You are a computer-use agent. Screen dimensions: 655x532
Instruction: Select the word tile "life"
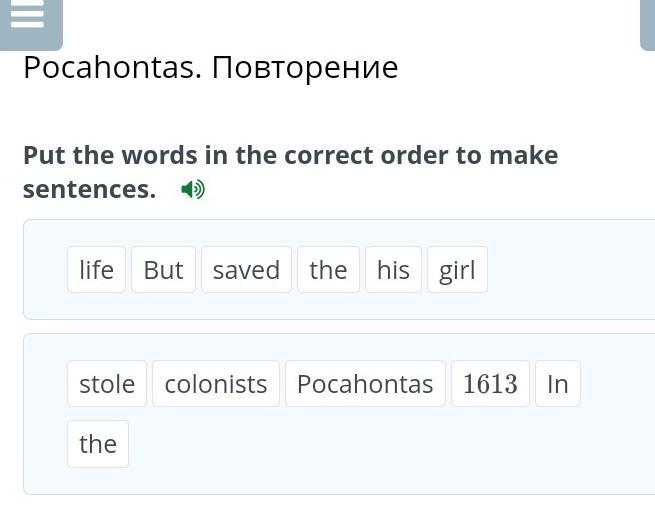pos(96,269)
